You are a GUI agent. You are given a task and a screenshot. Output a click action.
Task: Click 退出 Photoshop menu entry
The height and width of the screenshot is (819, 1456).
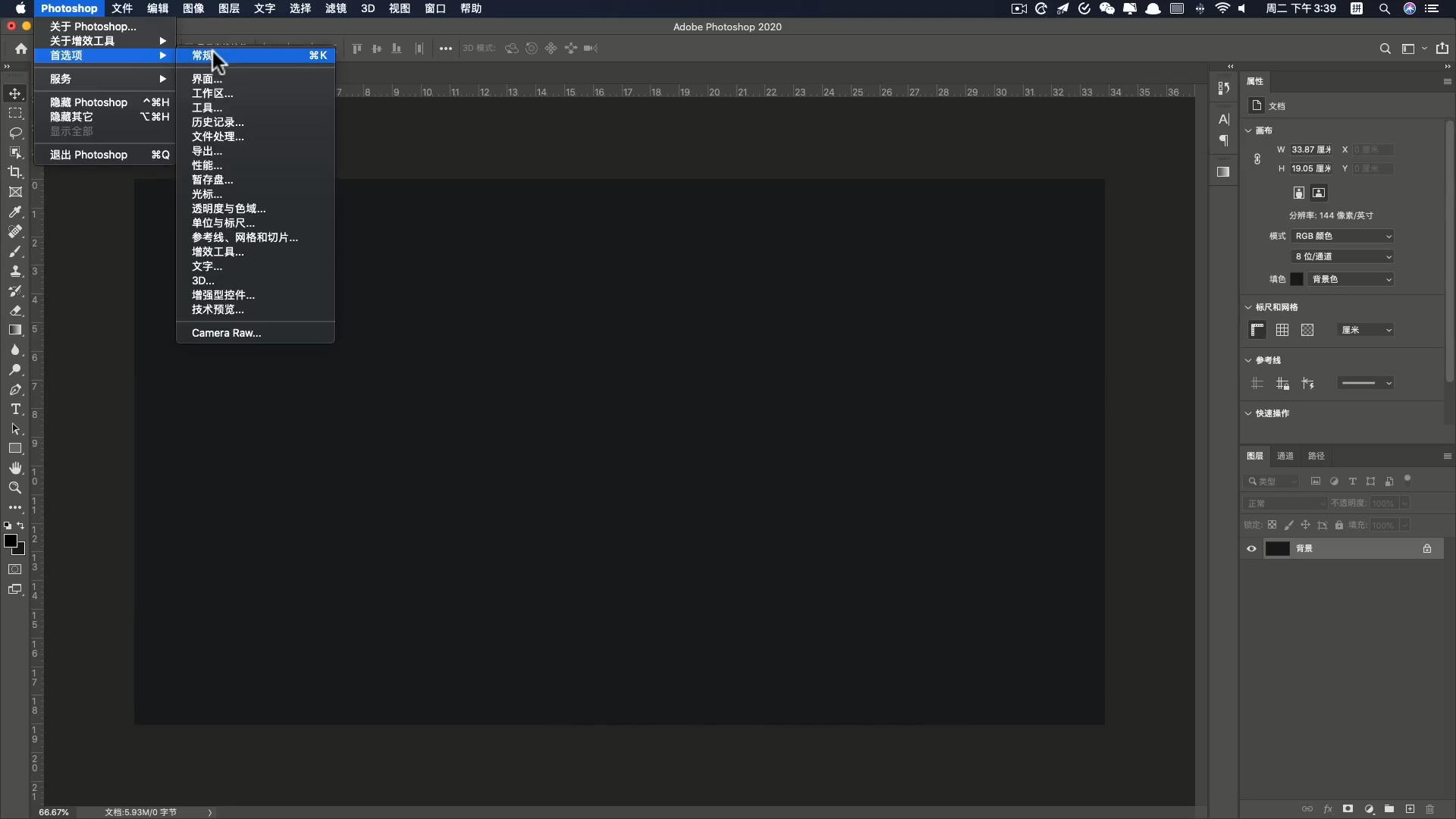(x=89, y=155)
